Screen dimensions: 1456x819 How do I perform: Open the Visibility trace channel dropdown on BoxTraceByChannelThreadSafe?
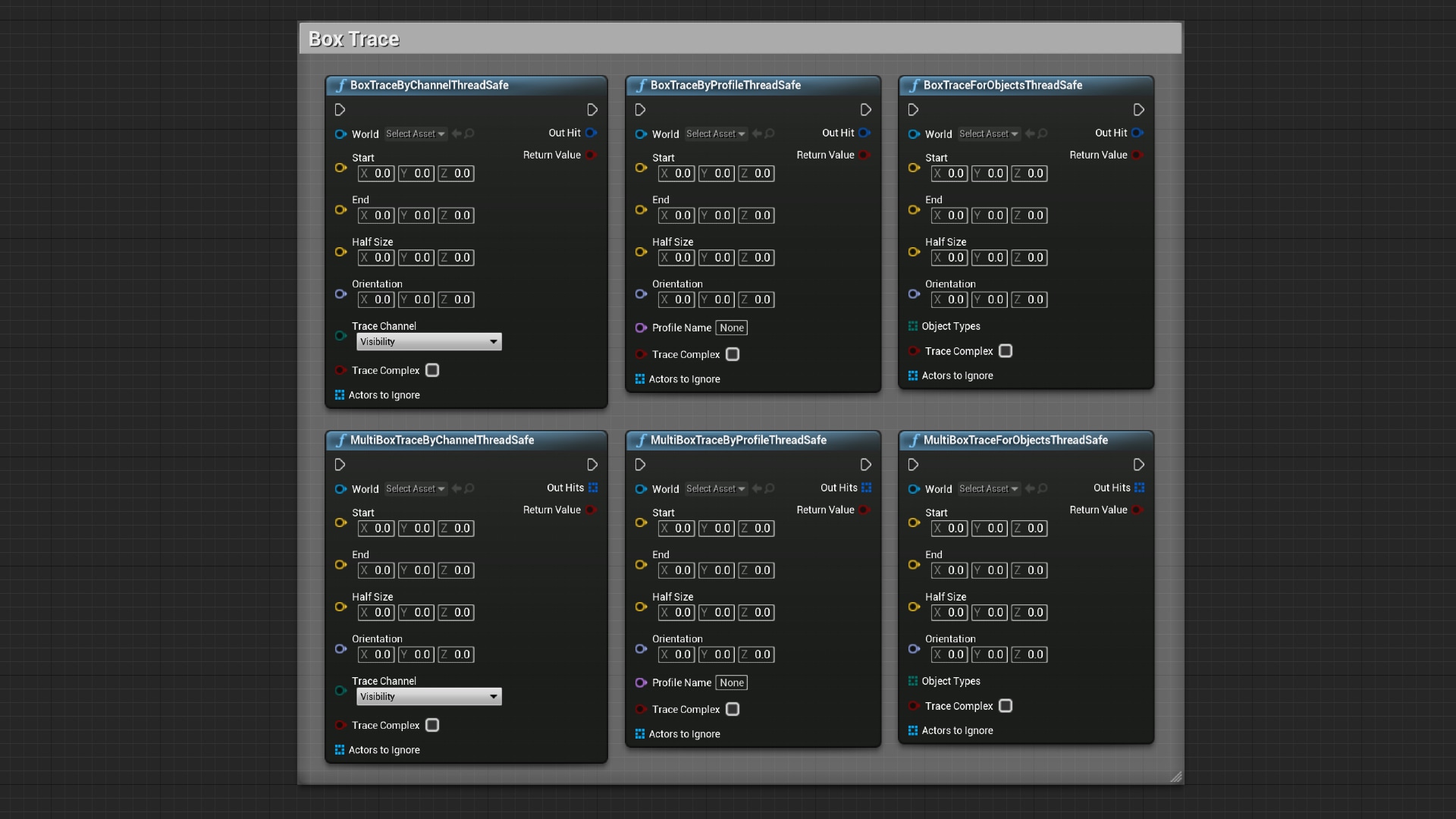pos(428,341)
